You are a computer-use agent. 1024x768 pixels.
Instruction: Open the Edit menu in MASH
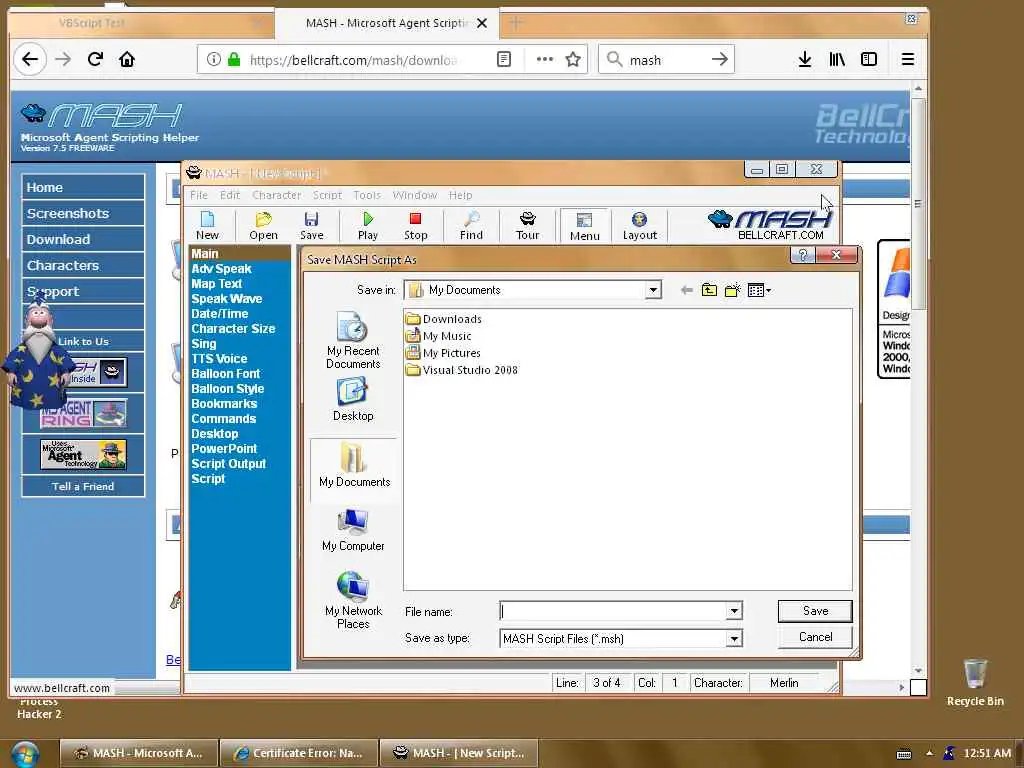(229, 195)
